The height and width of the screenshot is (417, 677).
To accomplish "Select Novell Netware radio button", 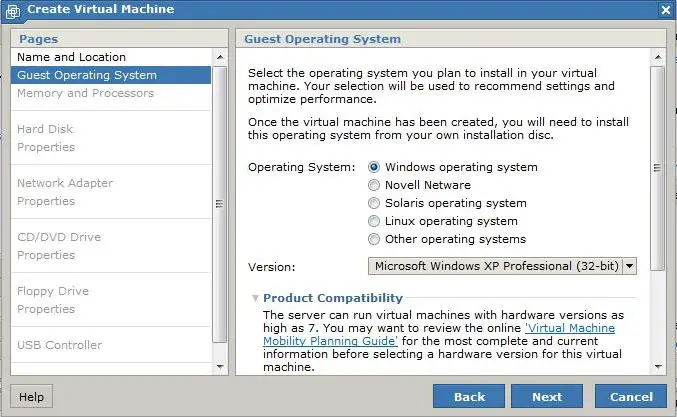I will 374,185.
